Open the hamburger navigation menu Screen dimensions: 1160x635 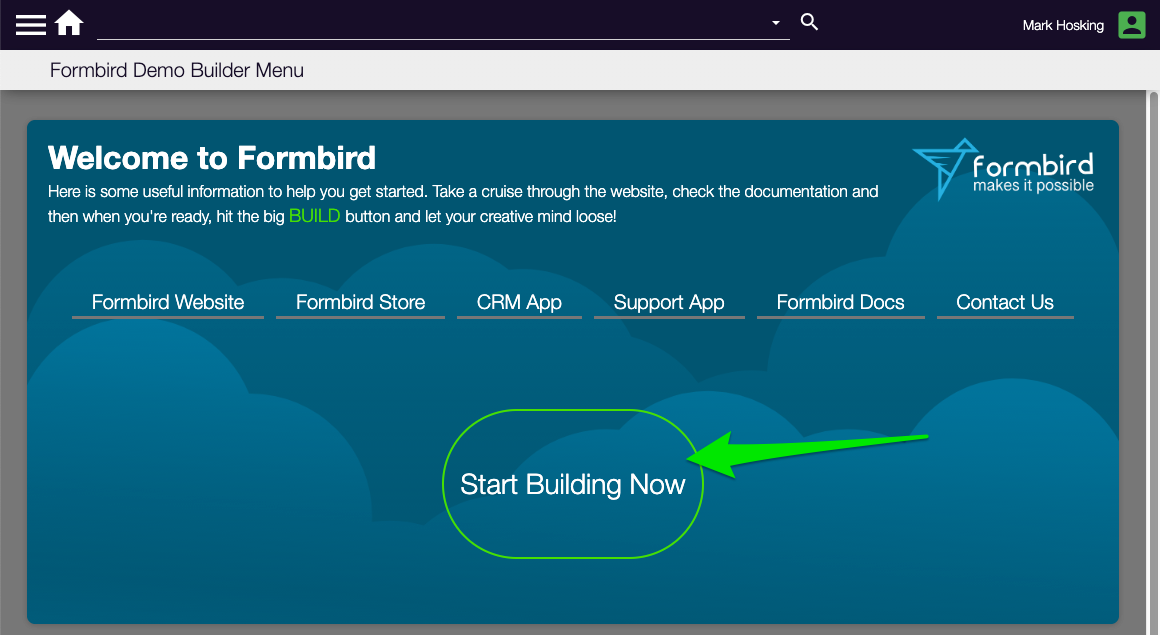(x=31, y=24)
